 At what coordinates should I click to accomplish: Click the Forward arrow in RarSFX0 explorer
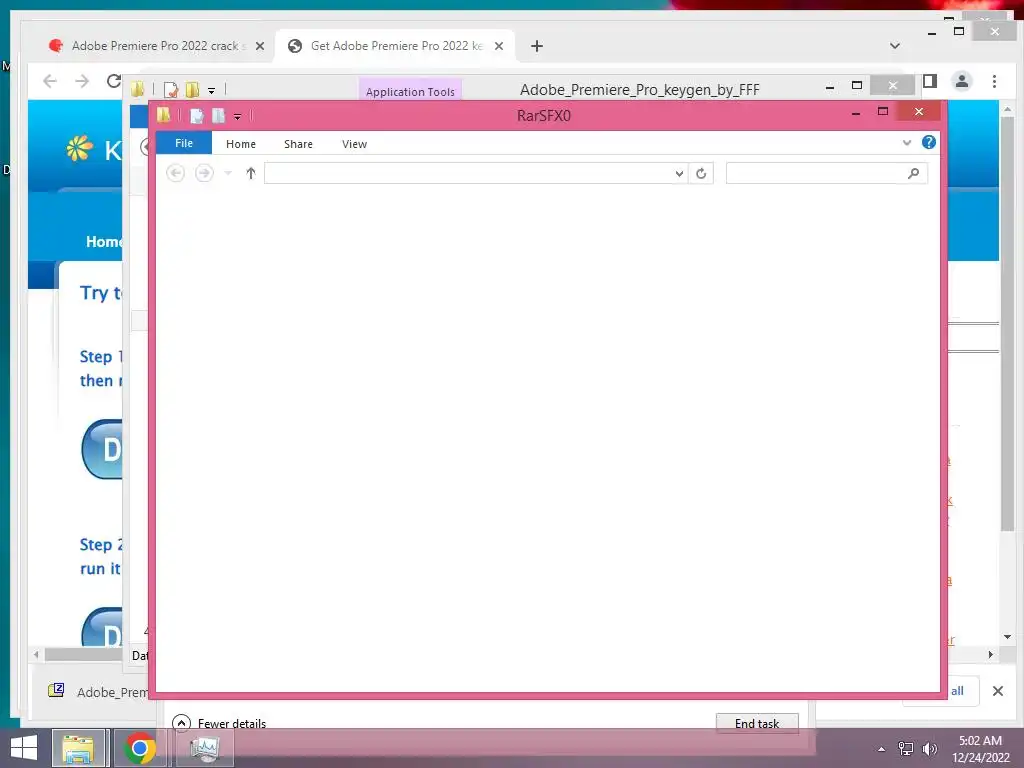point(204,173)
